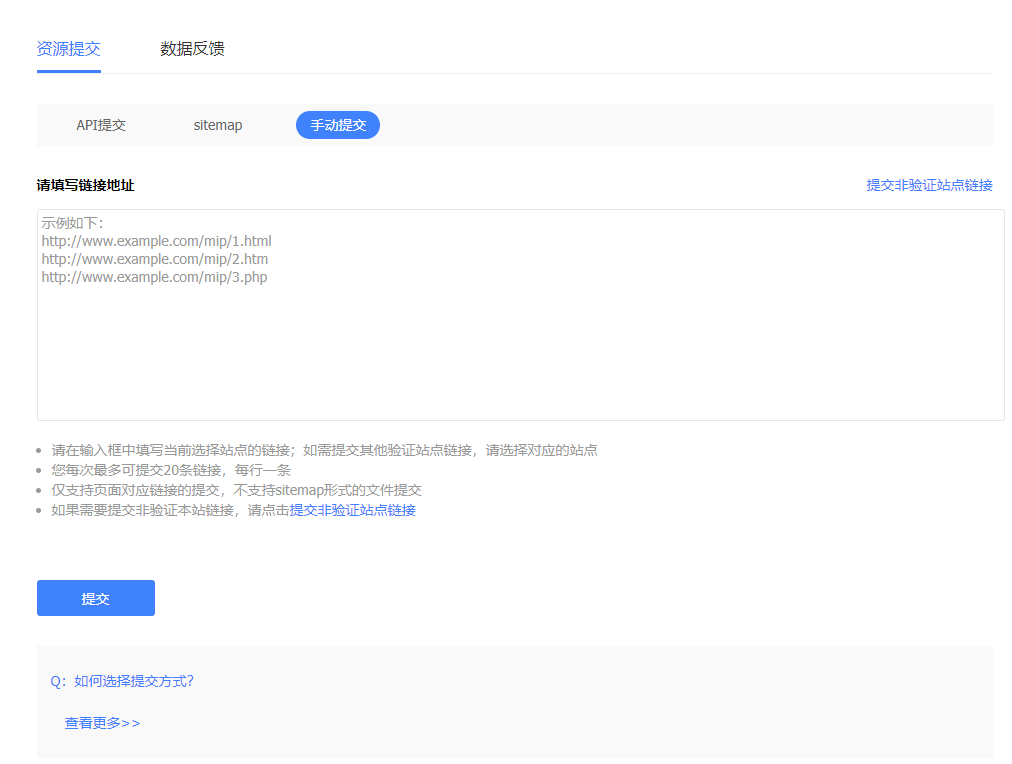Viewport: 1012px width, 764px height.
Task: Select the 手动提交 pill tab
Action: 338,125
